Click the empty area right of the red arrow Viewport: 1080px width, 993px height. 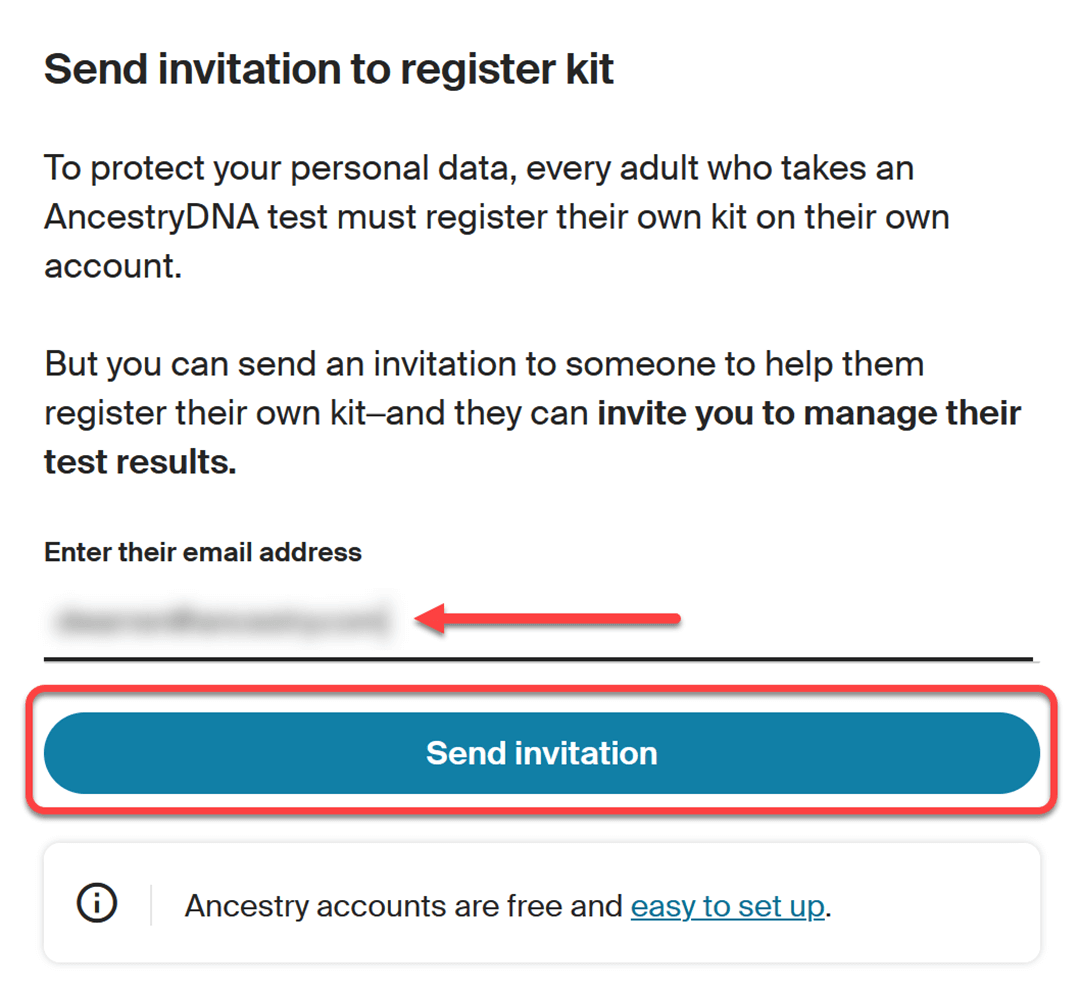point(860,620)
